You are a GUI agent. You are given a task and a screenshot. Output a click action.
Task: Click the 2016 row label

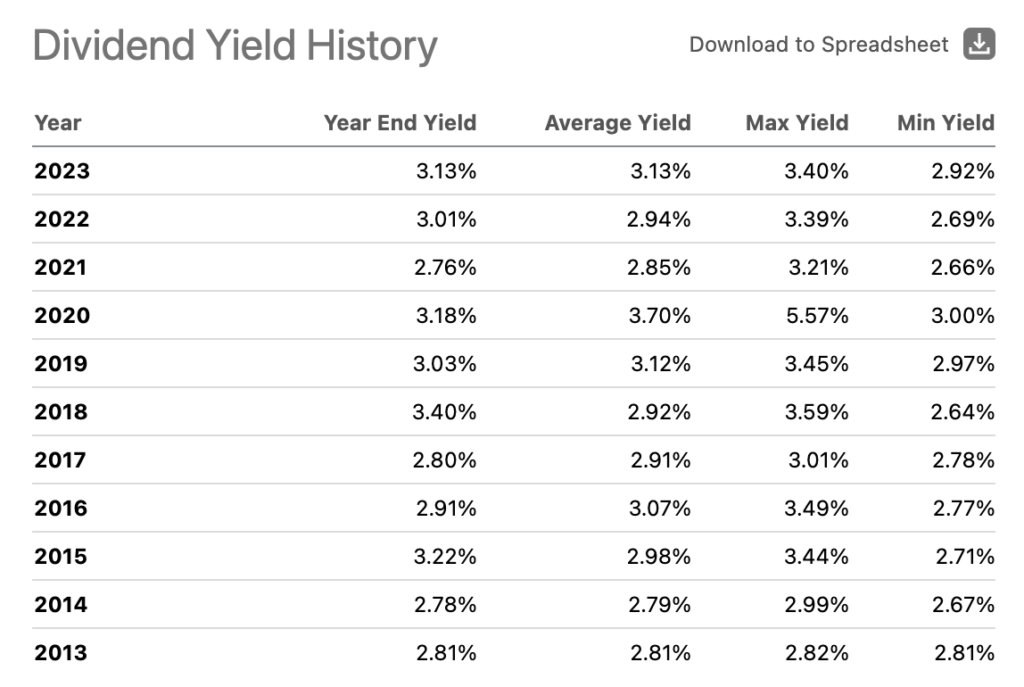tap(61, 508)
